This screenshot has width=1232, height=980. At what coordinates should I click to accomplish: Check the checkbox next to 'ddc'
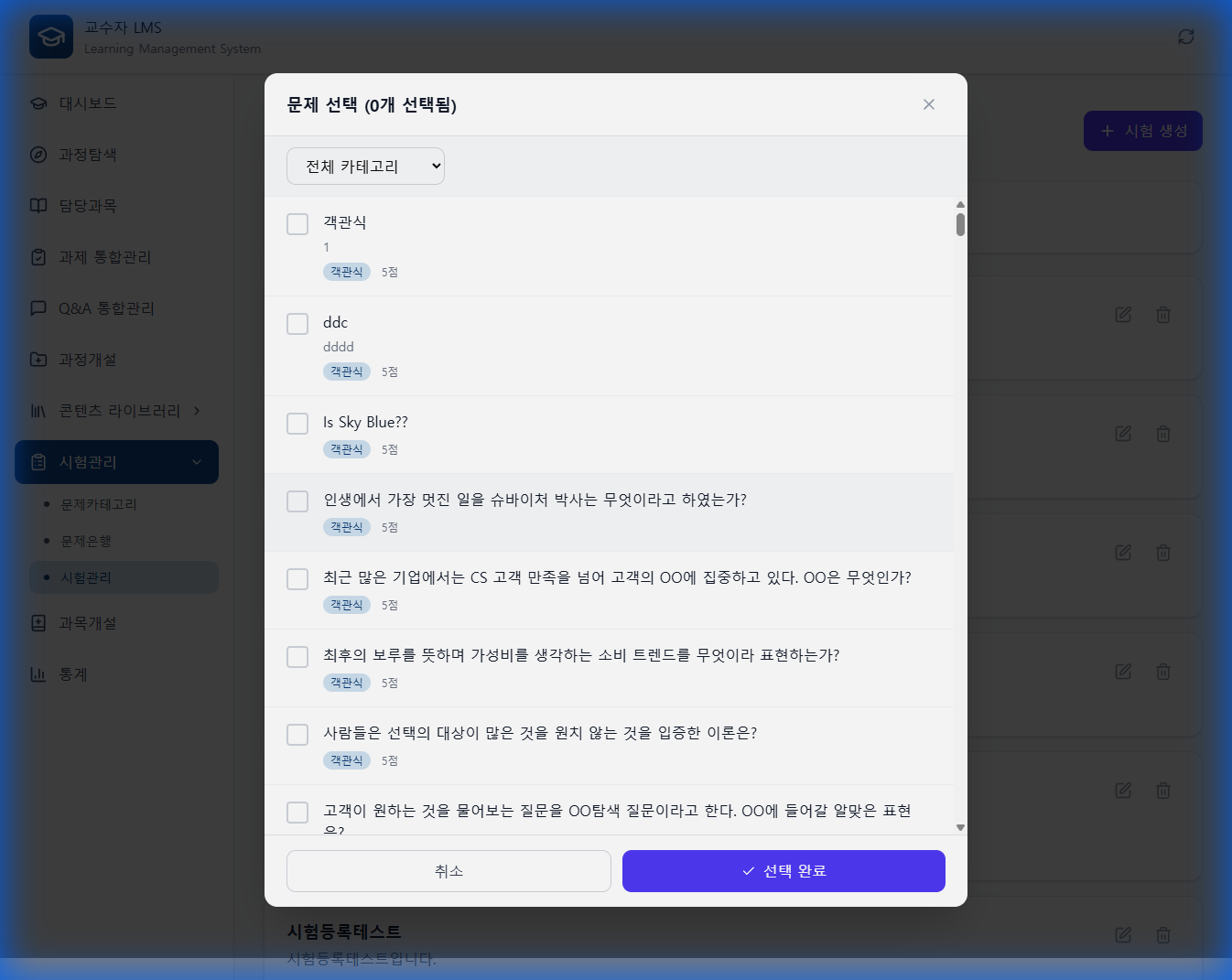coord(297,323)
